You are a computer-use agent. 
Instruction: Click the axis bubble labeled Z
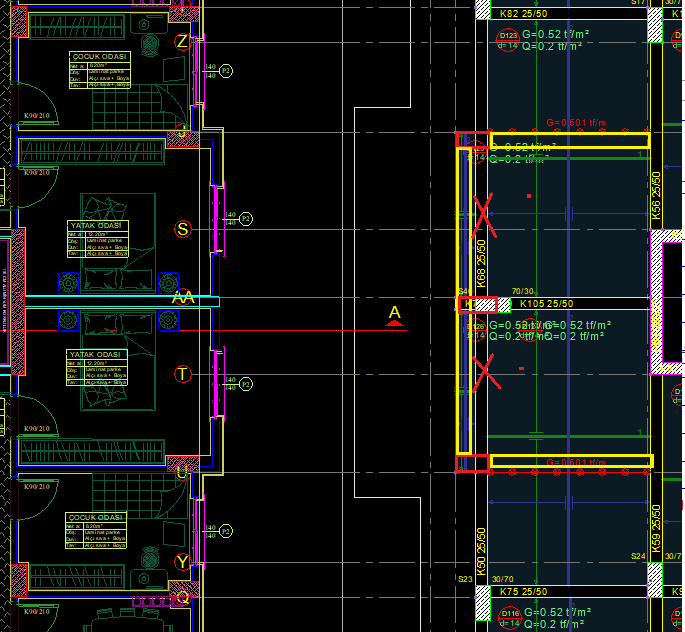tap(181, 42)
